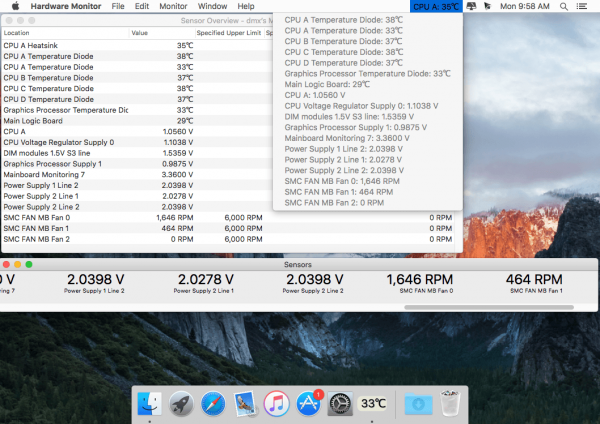600x424 pixels.
Task: Select SMC FAN MB Fan 1 table row
Action: click(228, 228)
